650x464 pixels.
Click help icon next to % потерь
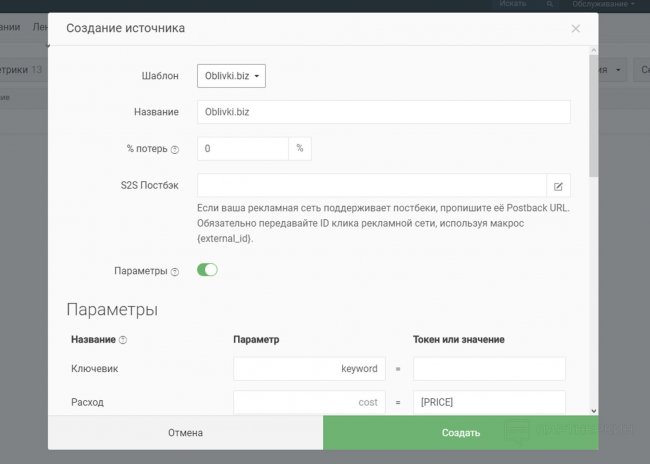175,149
